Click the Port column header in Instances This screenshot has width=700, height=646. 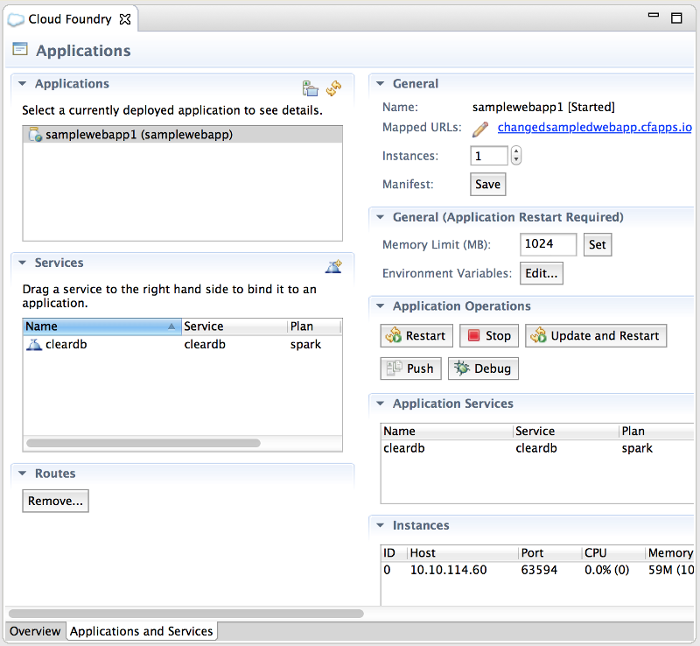(x=550, y=553)
